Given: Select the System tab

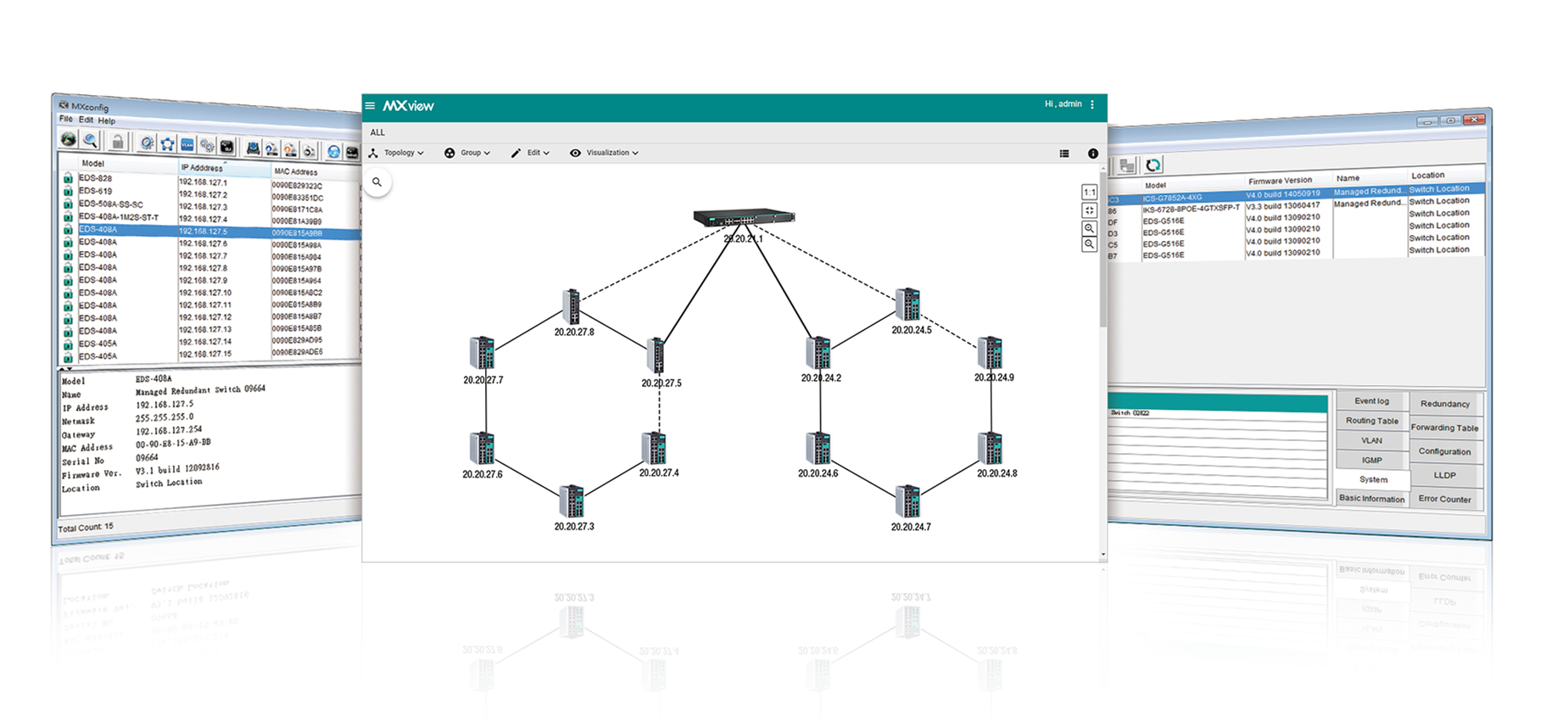Looking at the screenshot, I should click(x=1373, y=479).
